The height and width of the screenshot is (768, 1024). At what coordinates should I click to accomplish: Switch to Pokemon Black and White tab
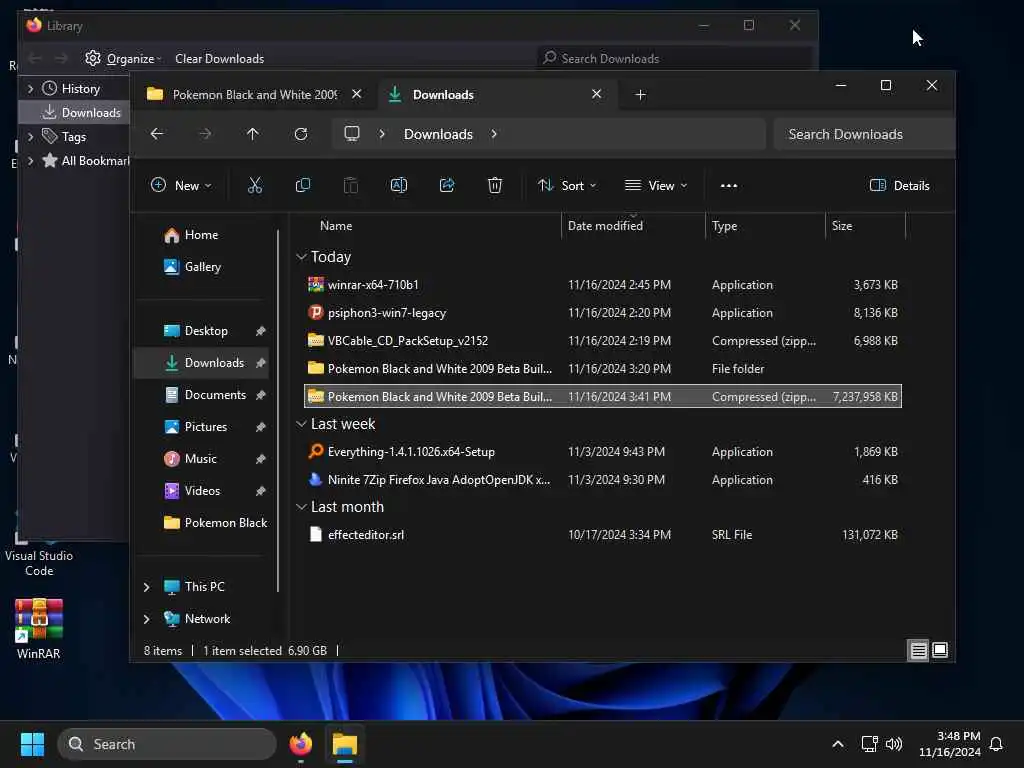(x=255, y=95)
